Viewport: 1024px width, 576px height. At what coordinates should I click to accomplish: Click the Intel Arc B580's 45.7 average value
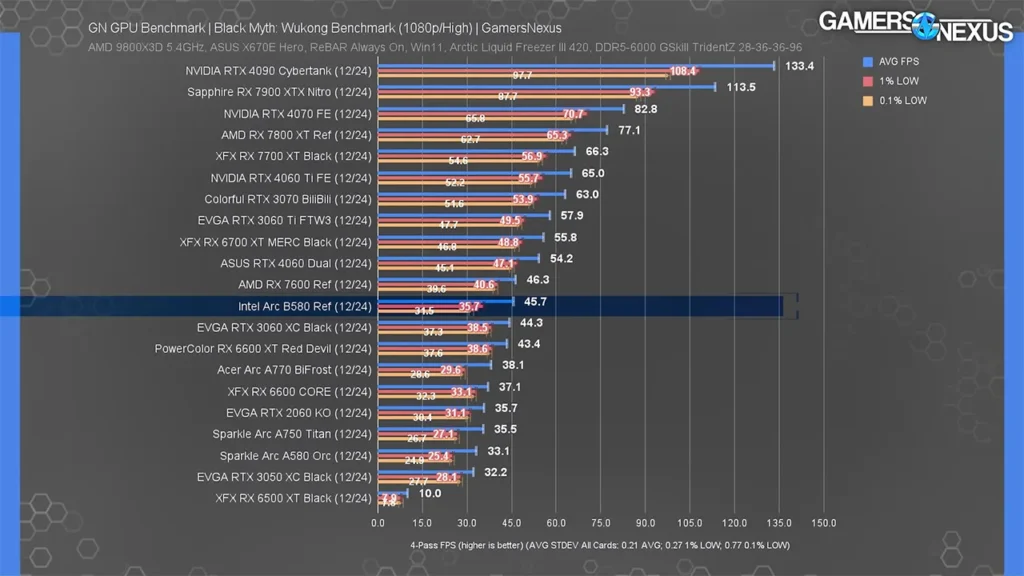(536, 302)
